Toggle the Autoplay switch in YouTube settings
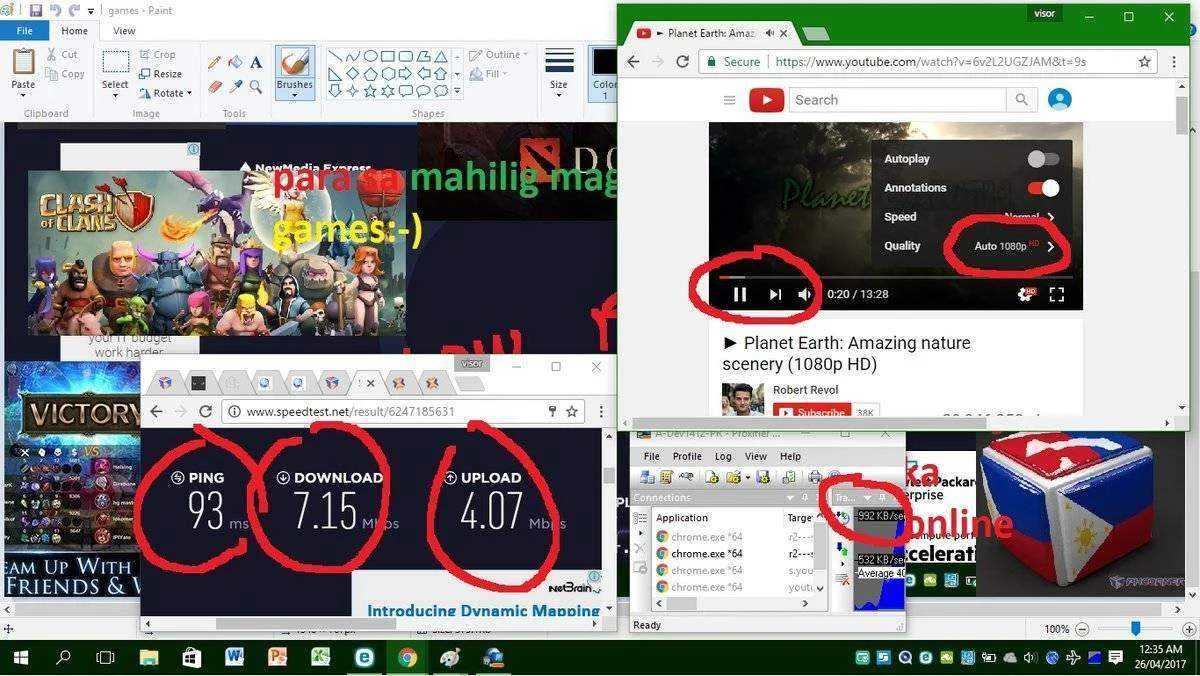Screen dimensions: 1200x676 click(x=1043, y=159)
